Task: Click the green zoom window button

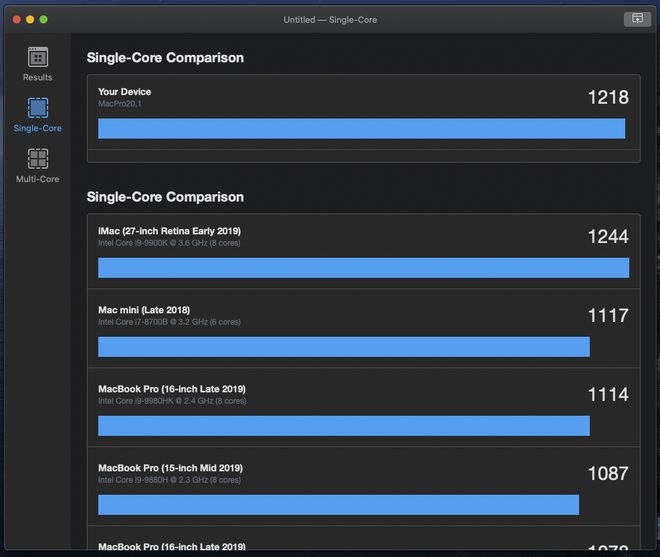Action: 44,19
